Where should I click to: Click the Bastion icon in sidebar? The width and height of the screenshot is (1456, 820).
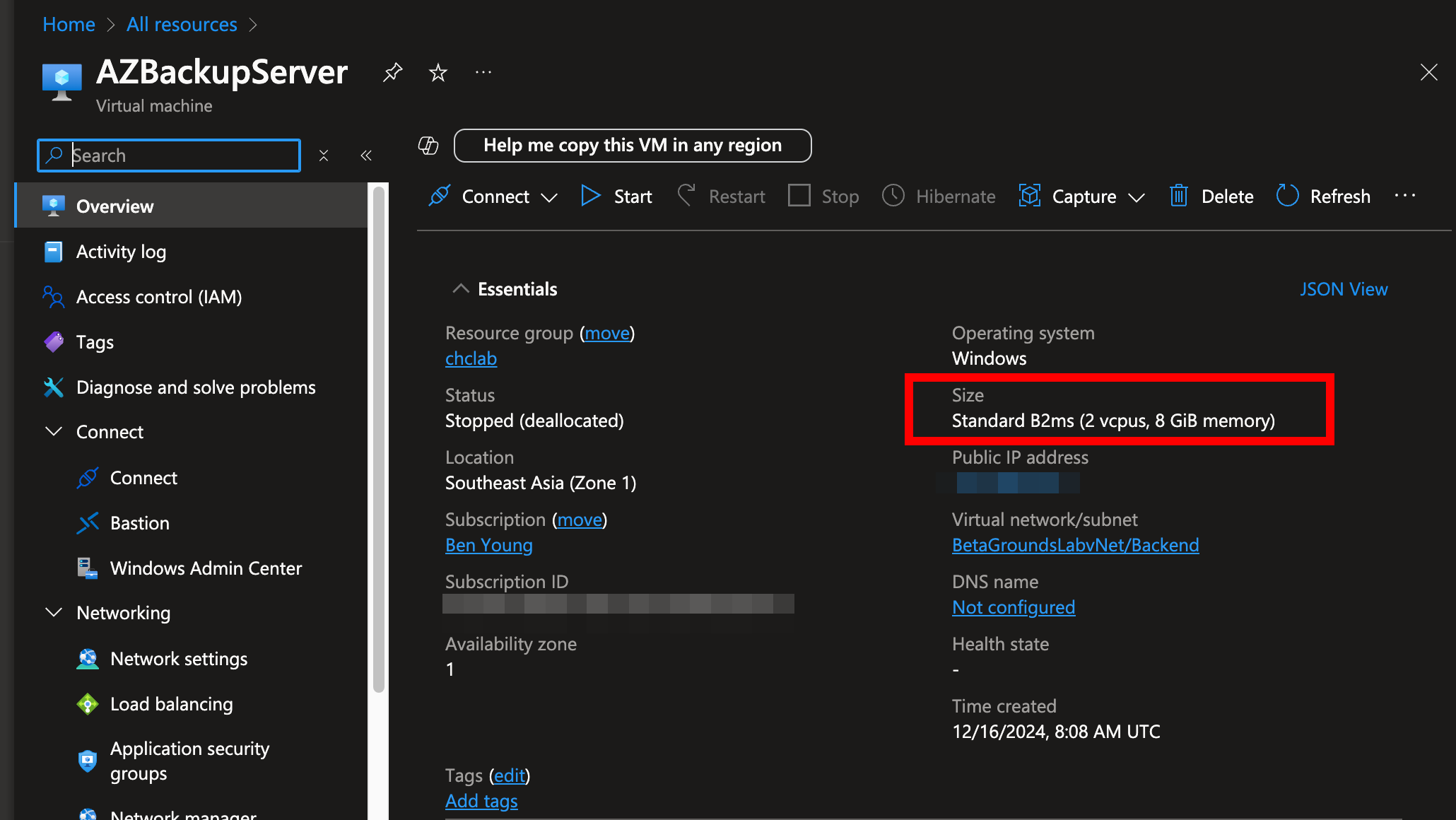tap(88, 523)
